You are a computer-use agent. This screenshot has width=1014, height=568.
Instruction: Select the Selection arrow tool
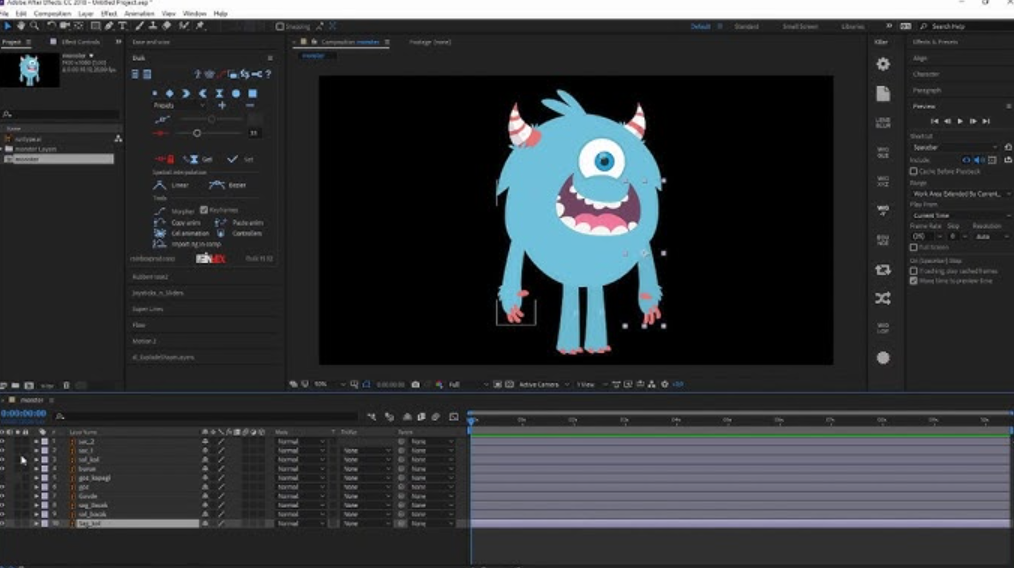7,26
